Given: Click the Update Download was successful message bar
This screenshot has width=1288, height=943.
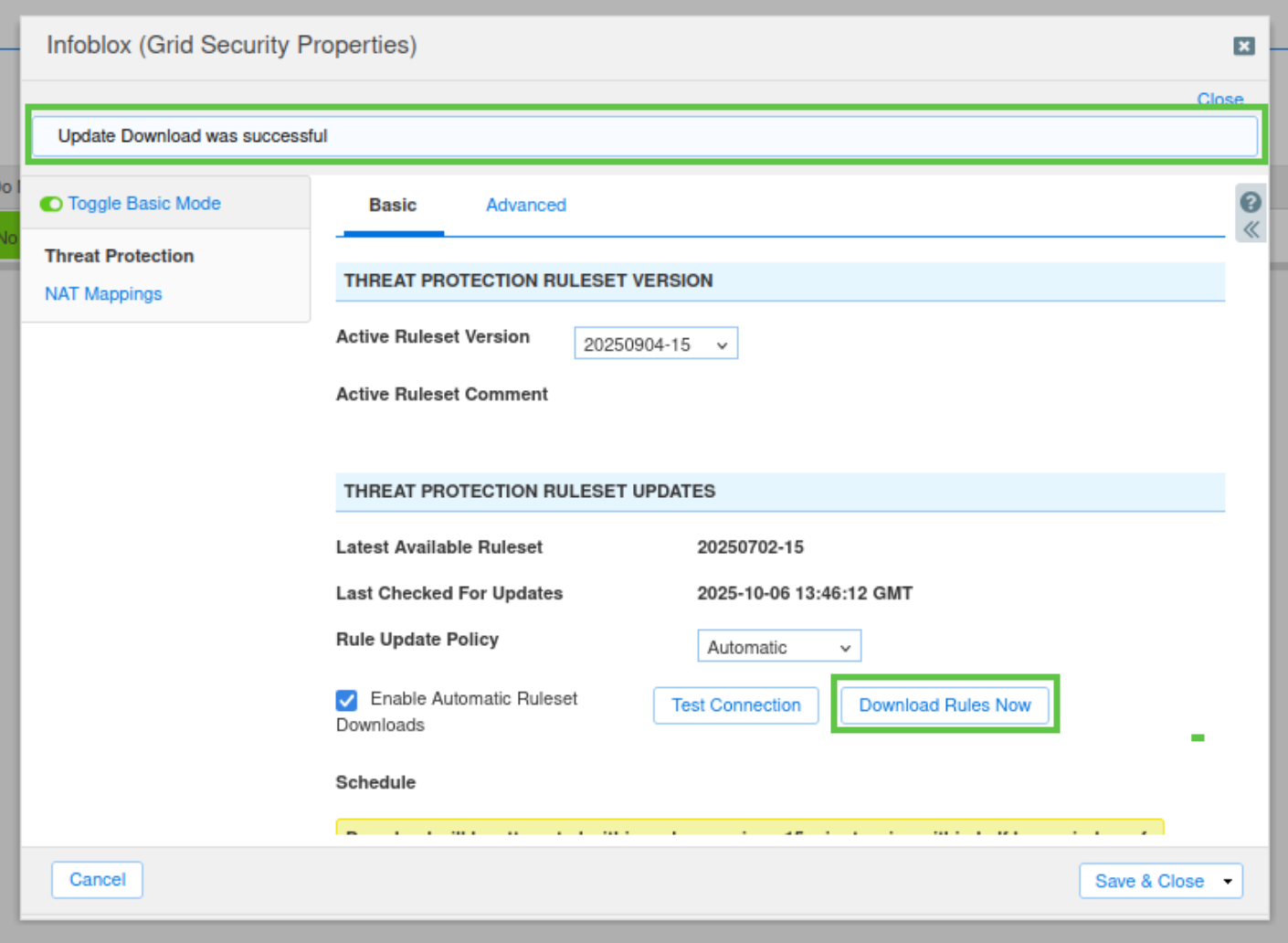Looking at the screenshot, I should 644,136.
